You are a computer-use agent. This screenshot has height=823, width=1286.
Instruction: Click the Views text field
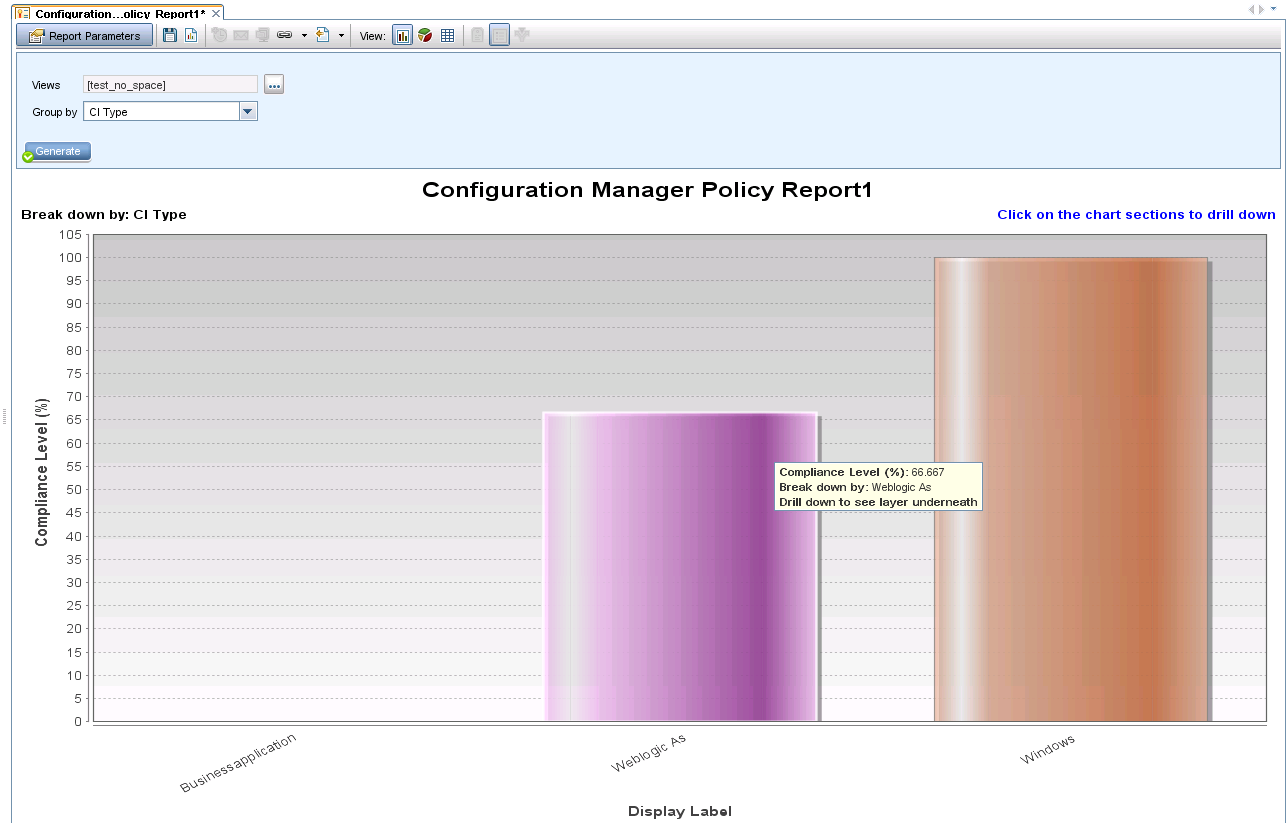[170, 85]
